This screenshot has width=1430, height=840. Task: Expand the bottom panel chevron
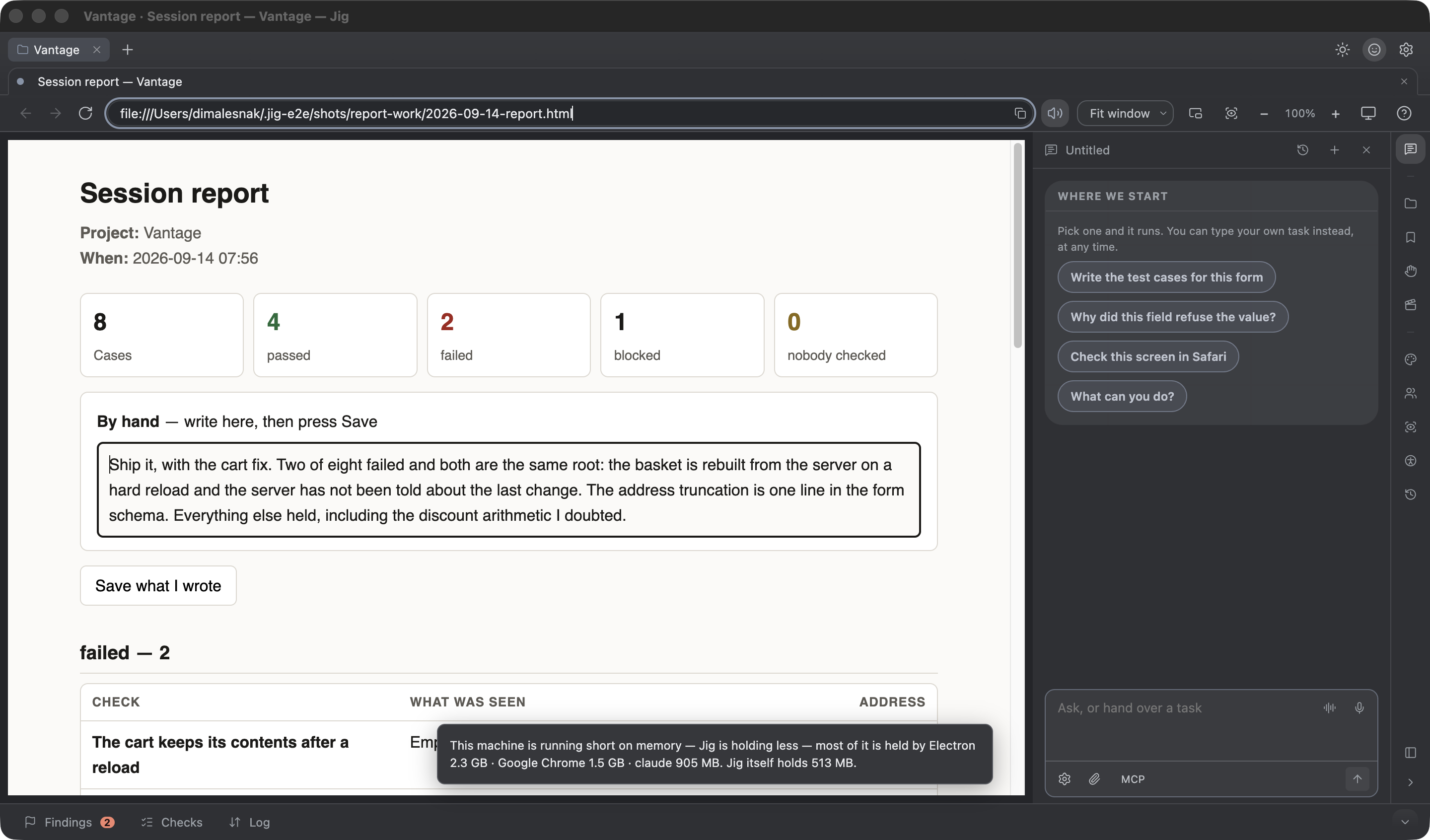(1405, 823)
